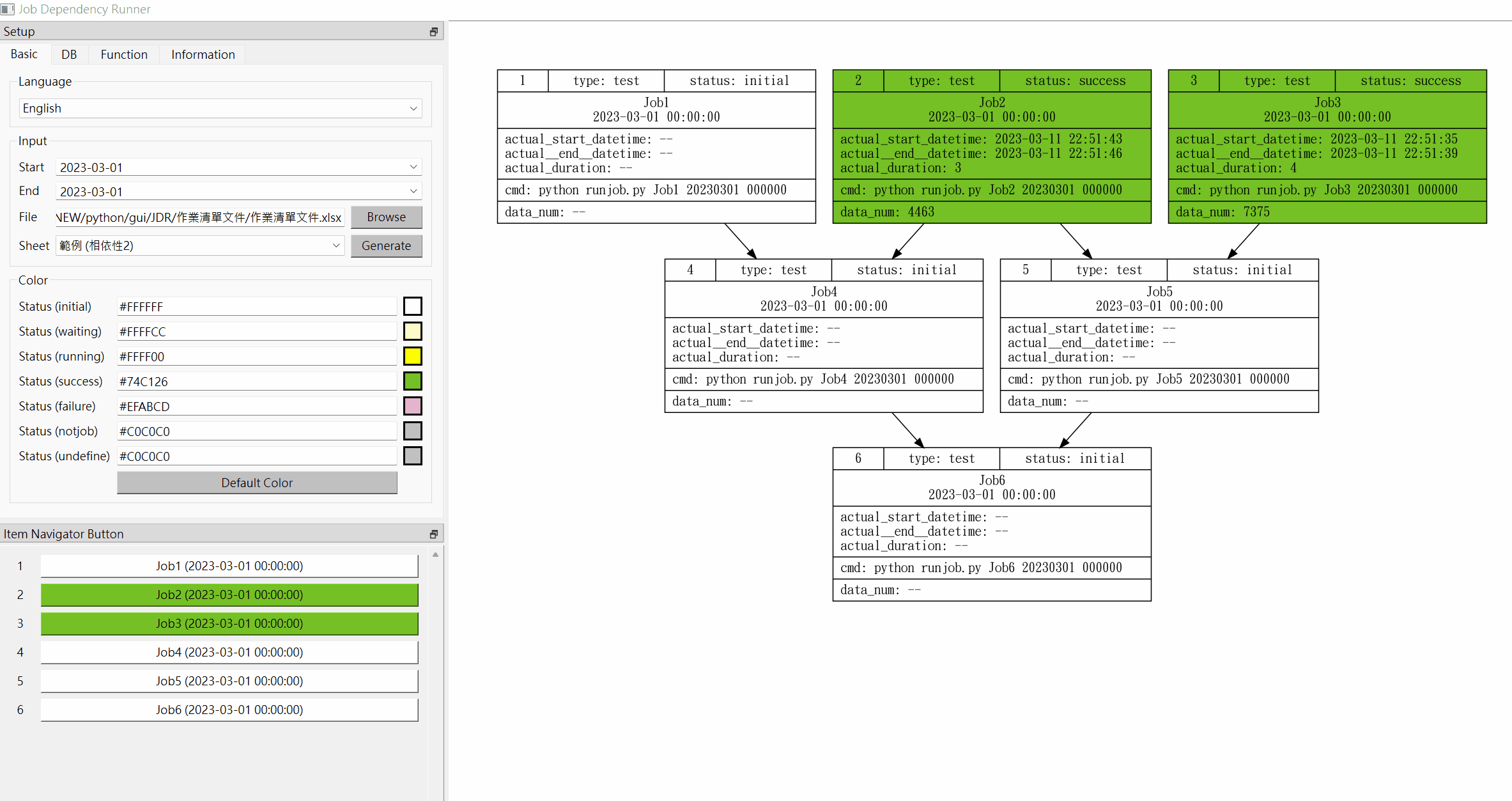Undock the Setup panel using its float icon
Screen dimensions: 1512x801
[x=433, y=31]
